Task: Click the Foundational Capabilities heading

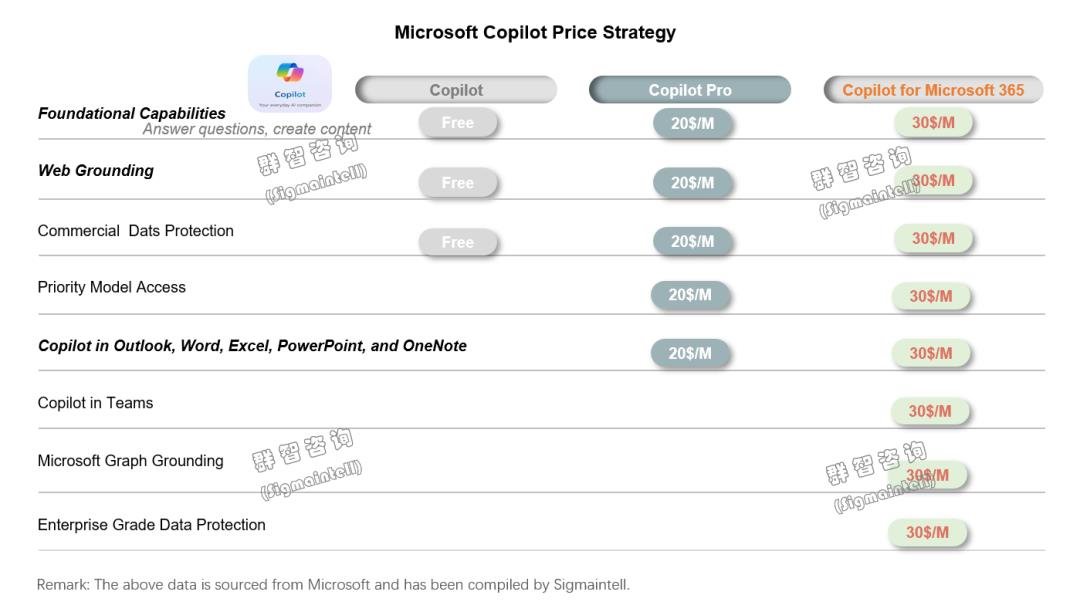Action: click(132, 113)
